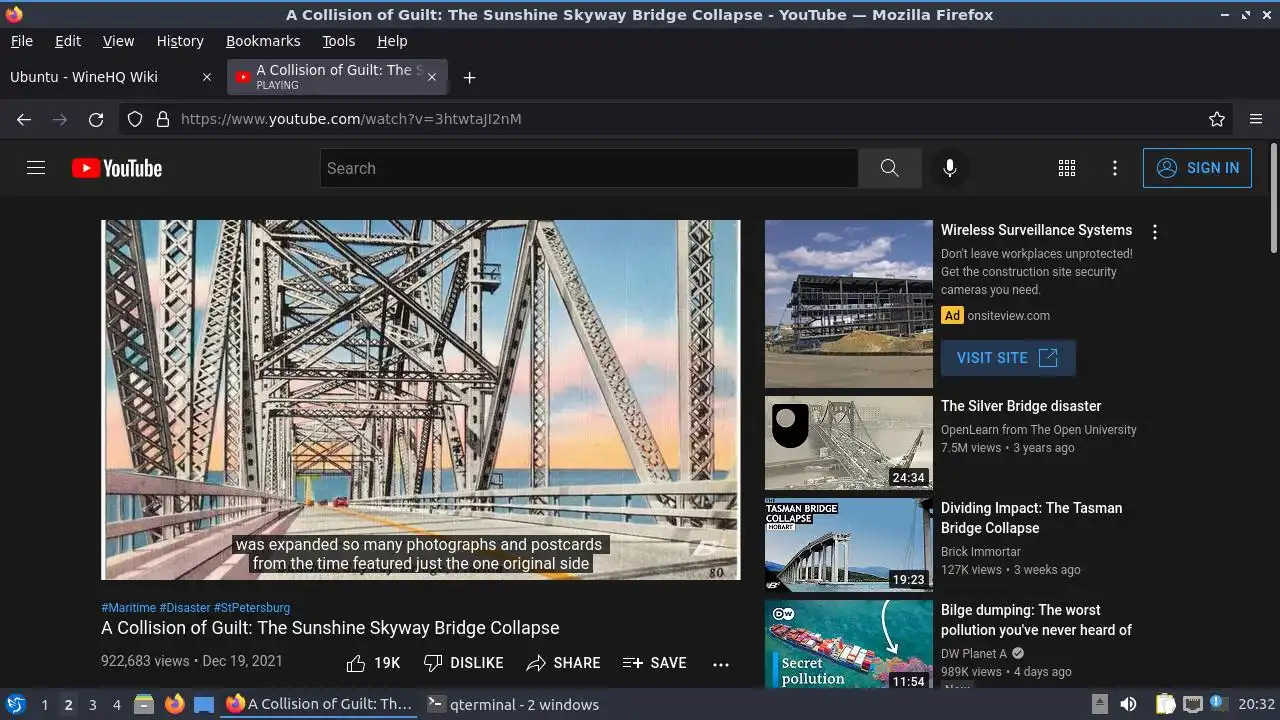This screenshot has width=1280, height=720.
Task: Open the taskbar application launcher menu
Action: click(x=16, y=704)
